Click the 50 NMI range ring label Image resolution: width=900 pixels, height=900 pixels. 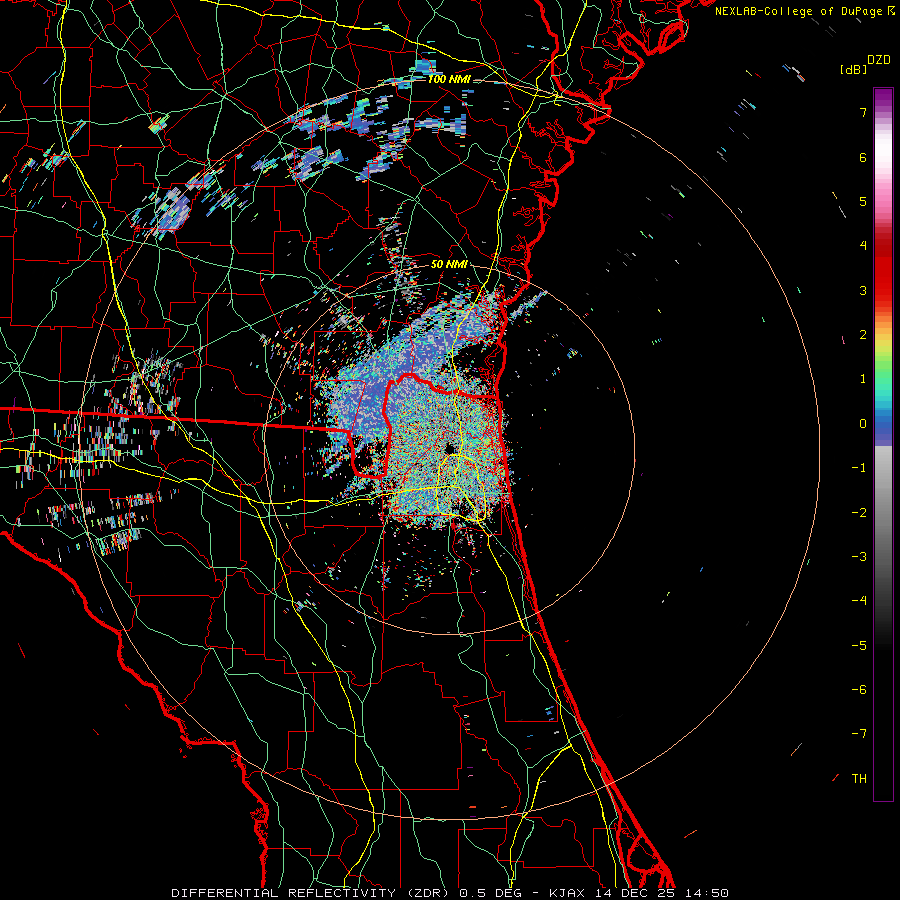(449, 265)
